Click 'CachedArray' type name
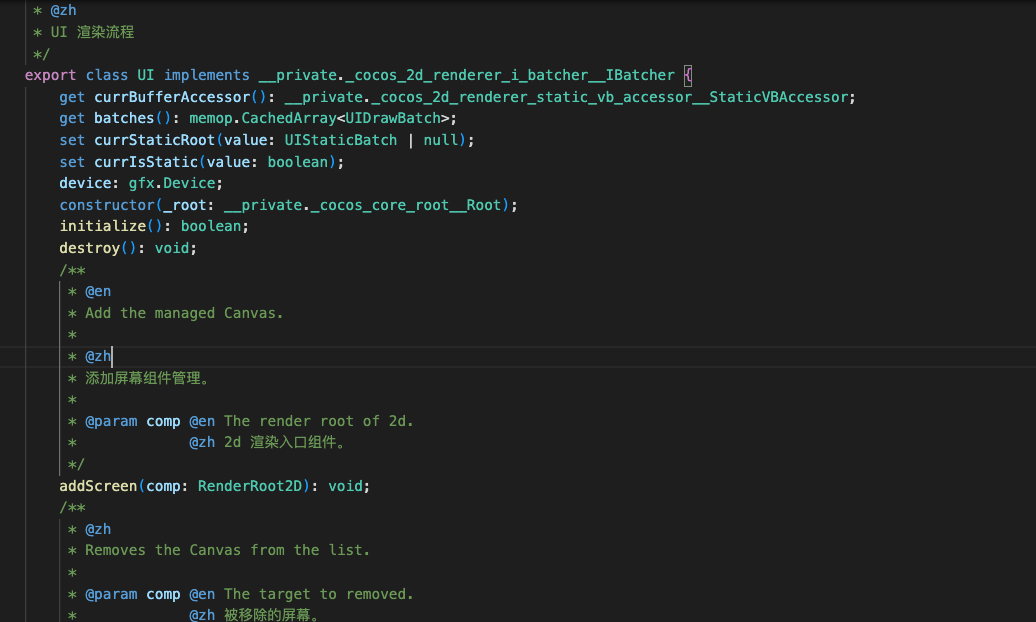 click(289, 118)
